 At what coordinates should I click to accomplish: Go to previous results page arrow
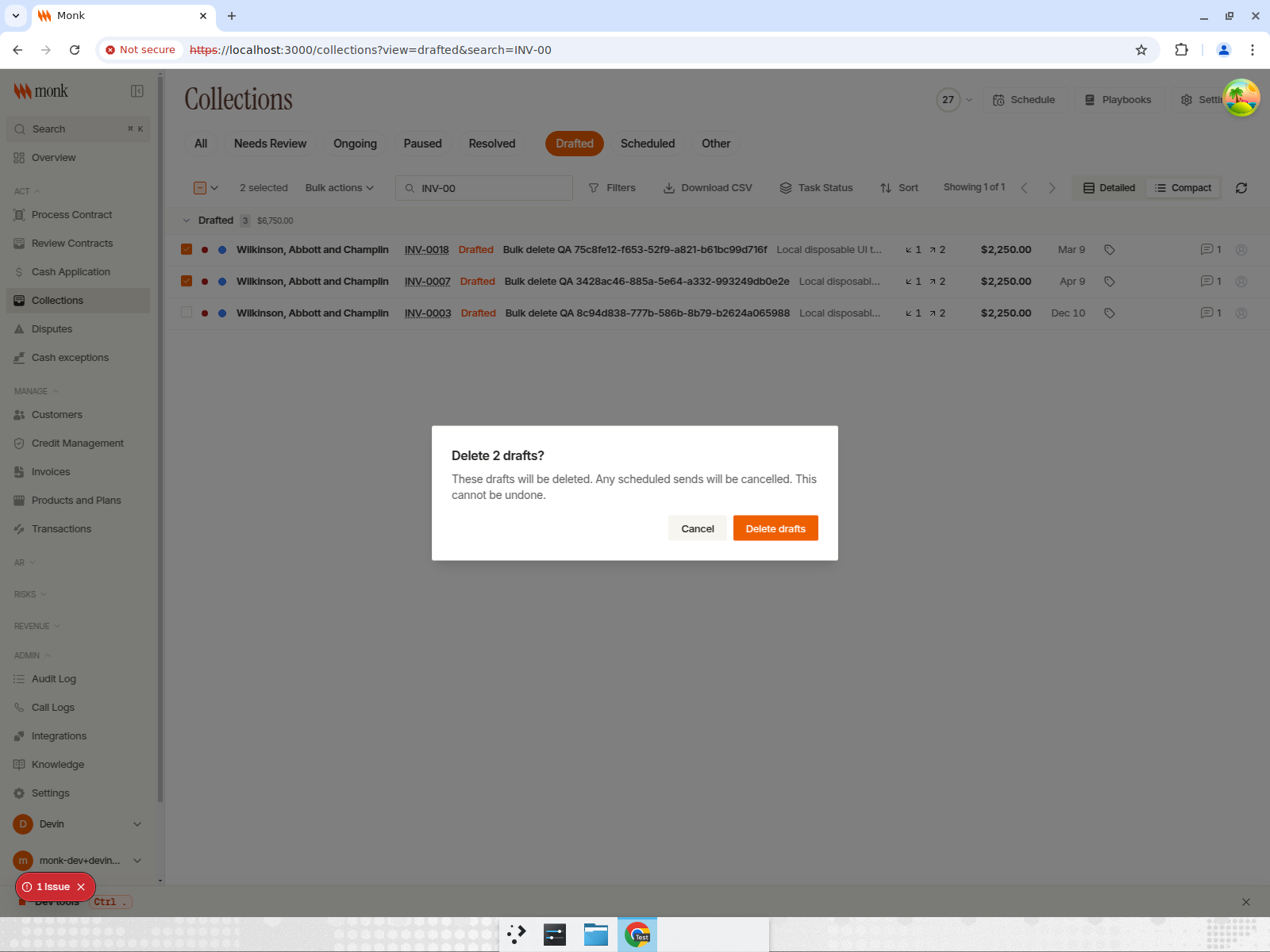click(x=1024, y=188)
